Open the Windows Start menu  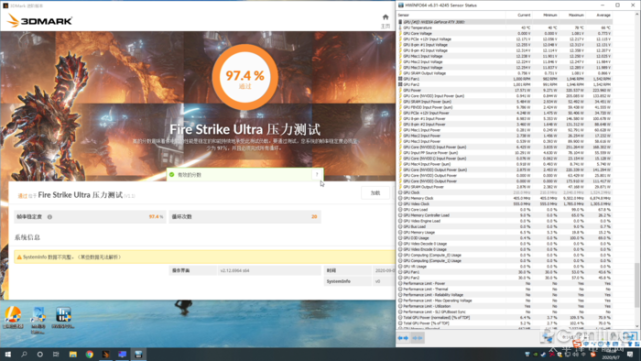8,354
